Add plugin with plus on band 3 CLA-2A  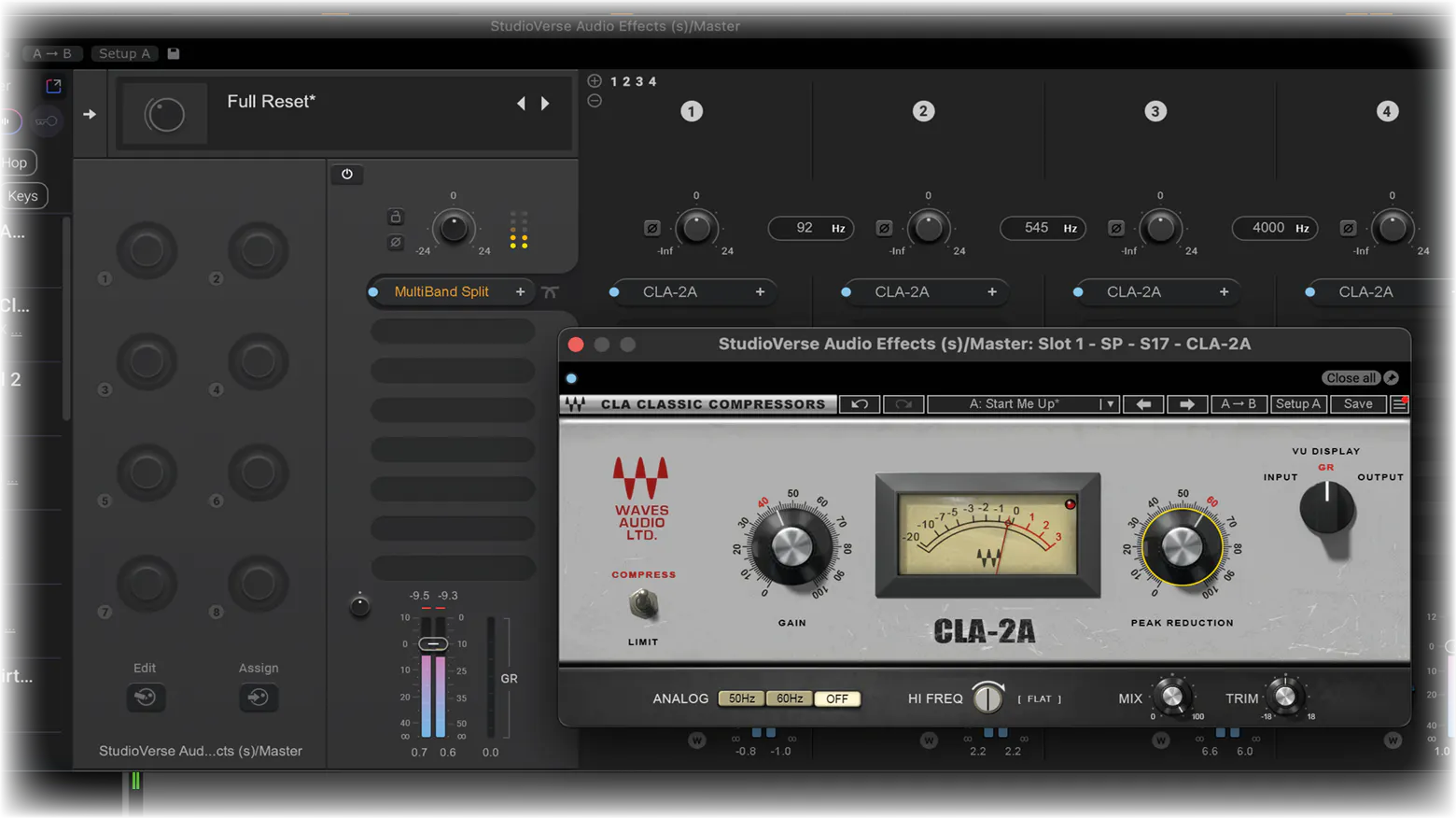1224,292
